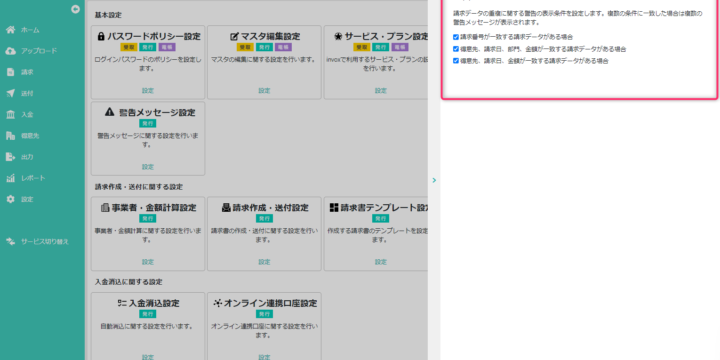The image size is (720, 360).
Task: Open 出力 via its export icon
Action: [11, 157]
